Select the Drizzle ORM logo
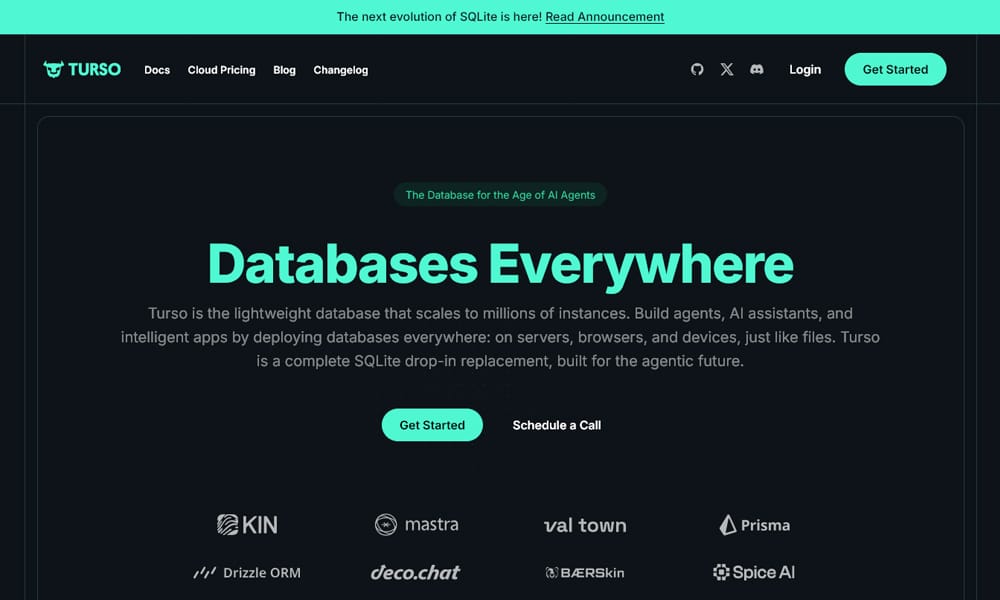The width and height of the screenshot is (1000, 600). (246, 572)
